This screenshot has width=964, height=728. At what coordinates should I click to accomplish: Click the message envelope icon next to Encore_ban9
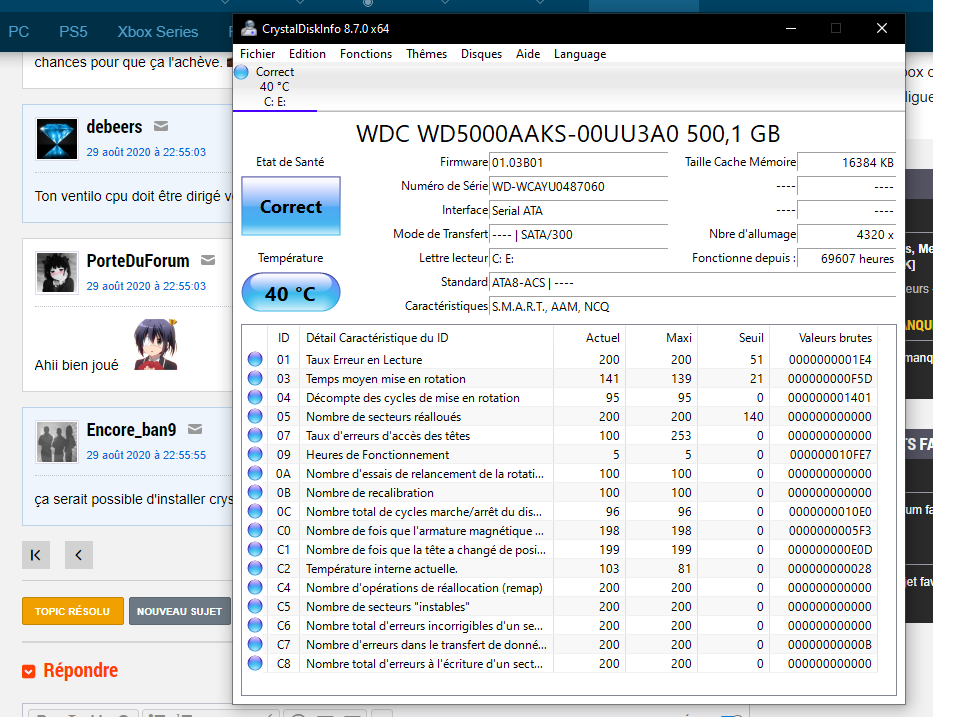(x=195, y=429)
